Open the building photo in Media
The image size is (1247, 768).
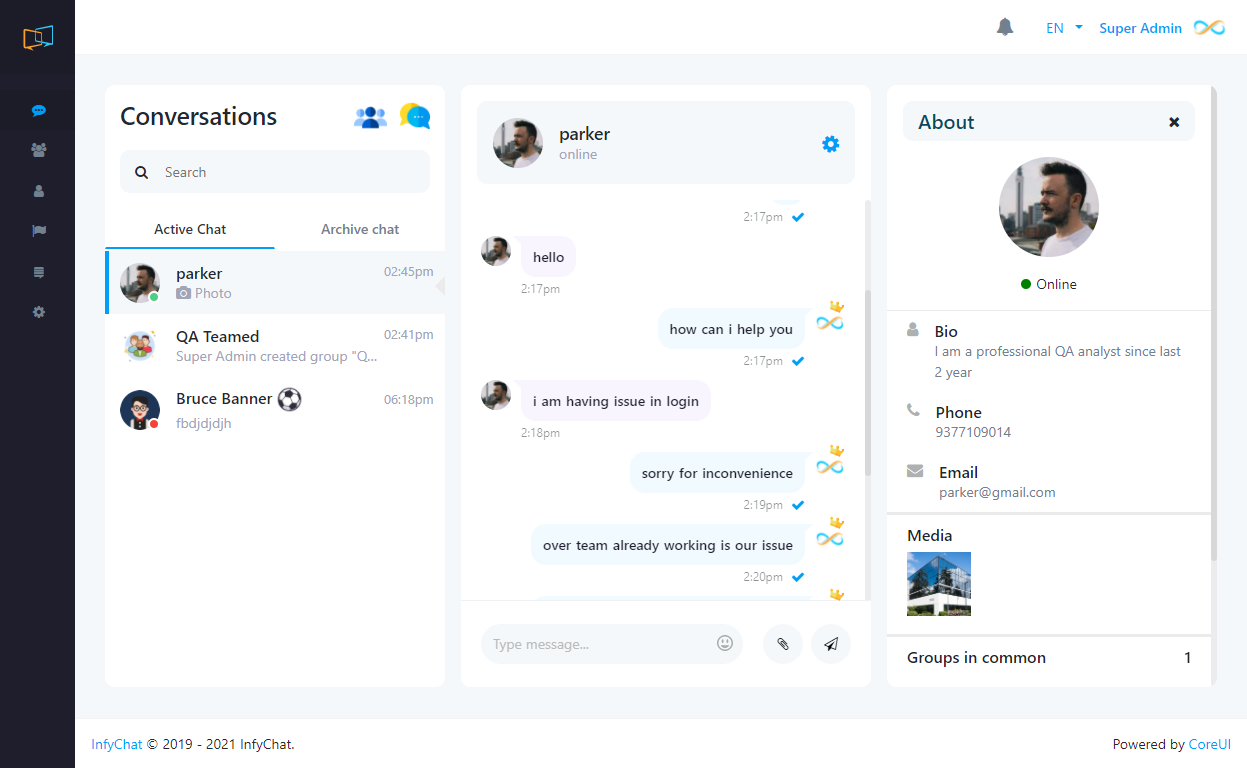pos(939,584)
